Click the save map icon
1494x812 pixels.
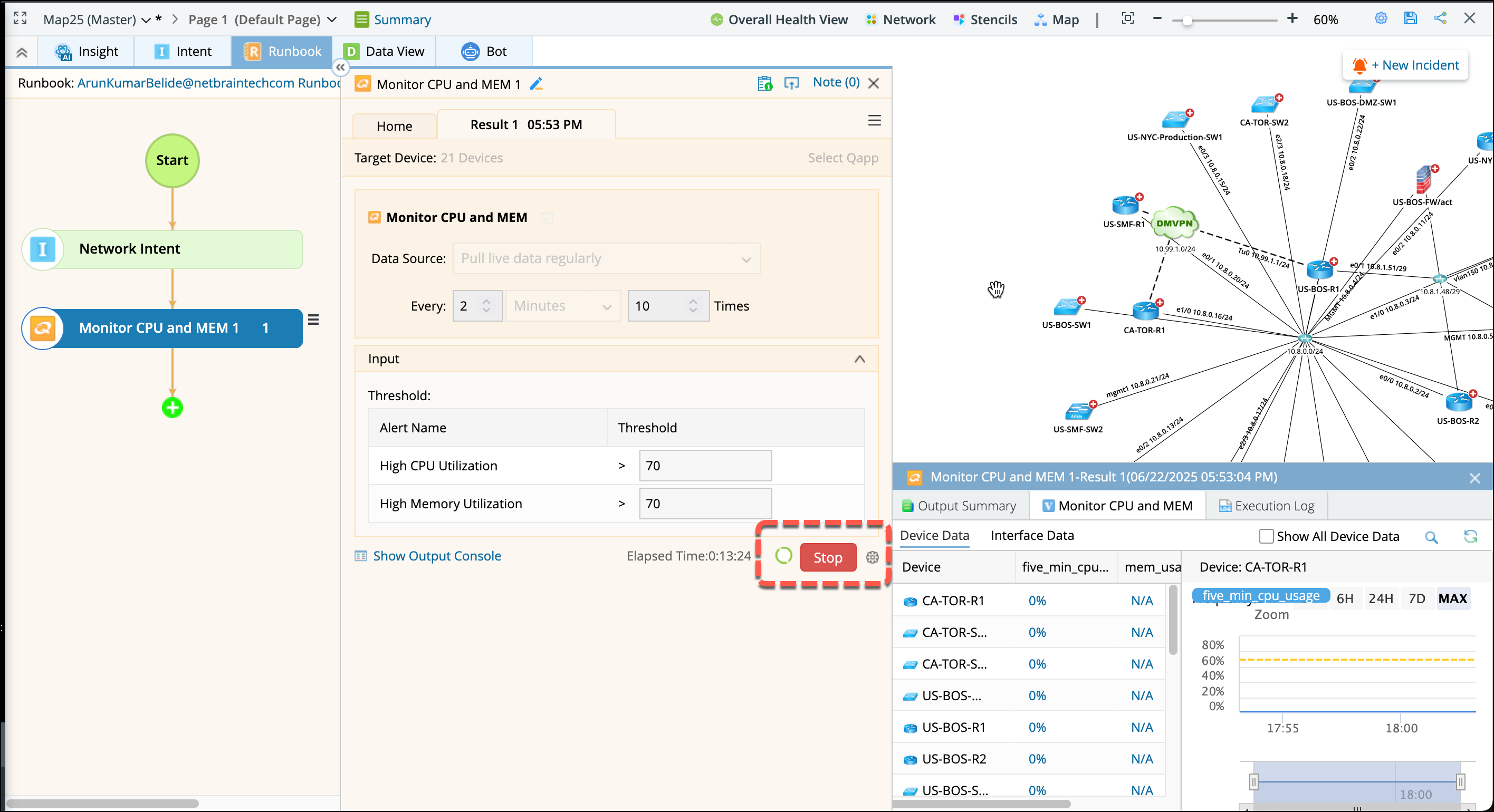click(1410, 18)
